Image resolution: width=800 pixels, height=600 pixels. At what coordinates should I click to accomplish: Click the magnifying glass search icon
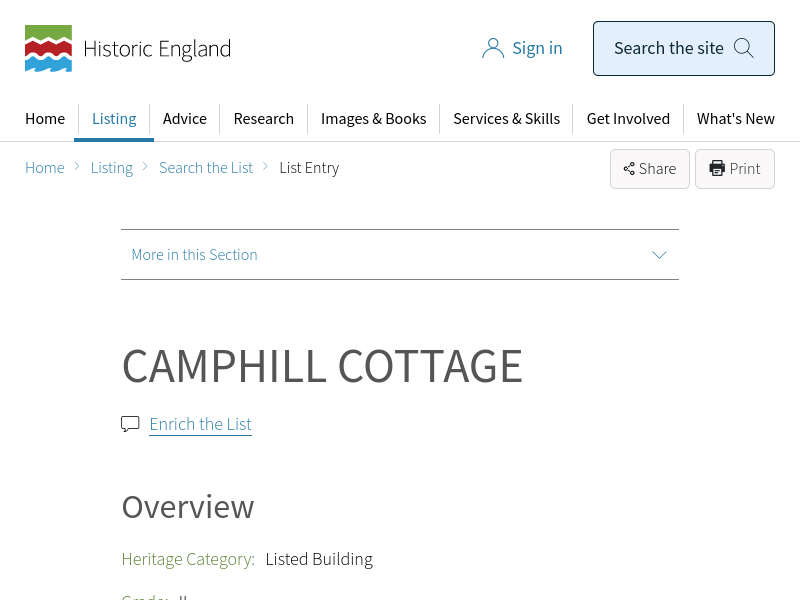click(743, 48)
